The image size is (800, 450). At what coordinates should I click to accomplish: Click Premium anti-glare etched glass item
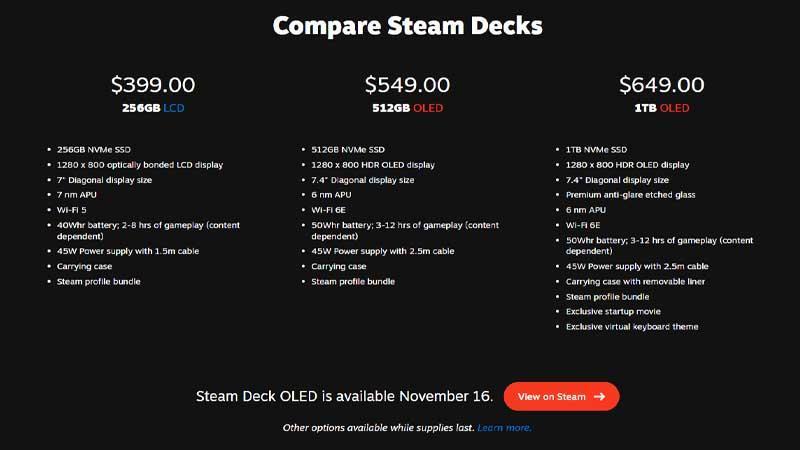click(x=630, y=195)
